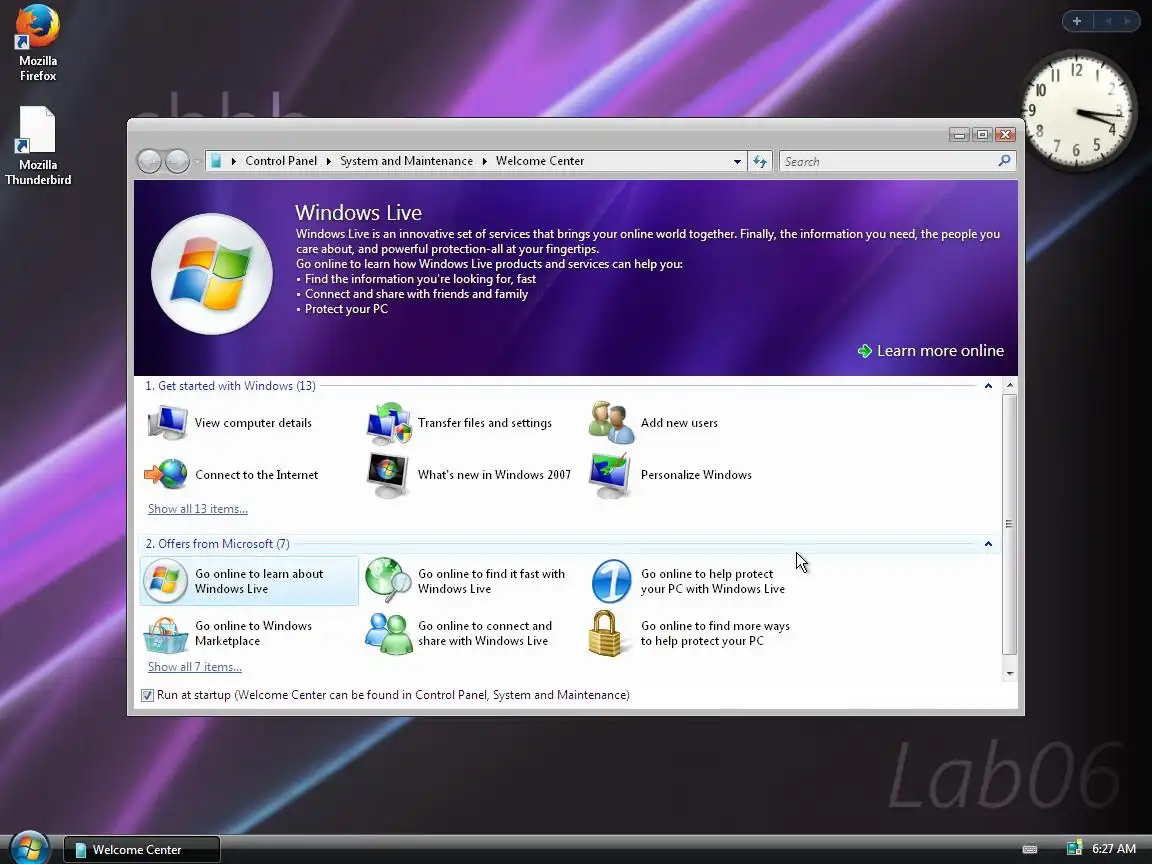Expand arrow after System and Maintenance breadcrumb

[x=485, y=161]
